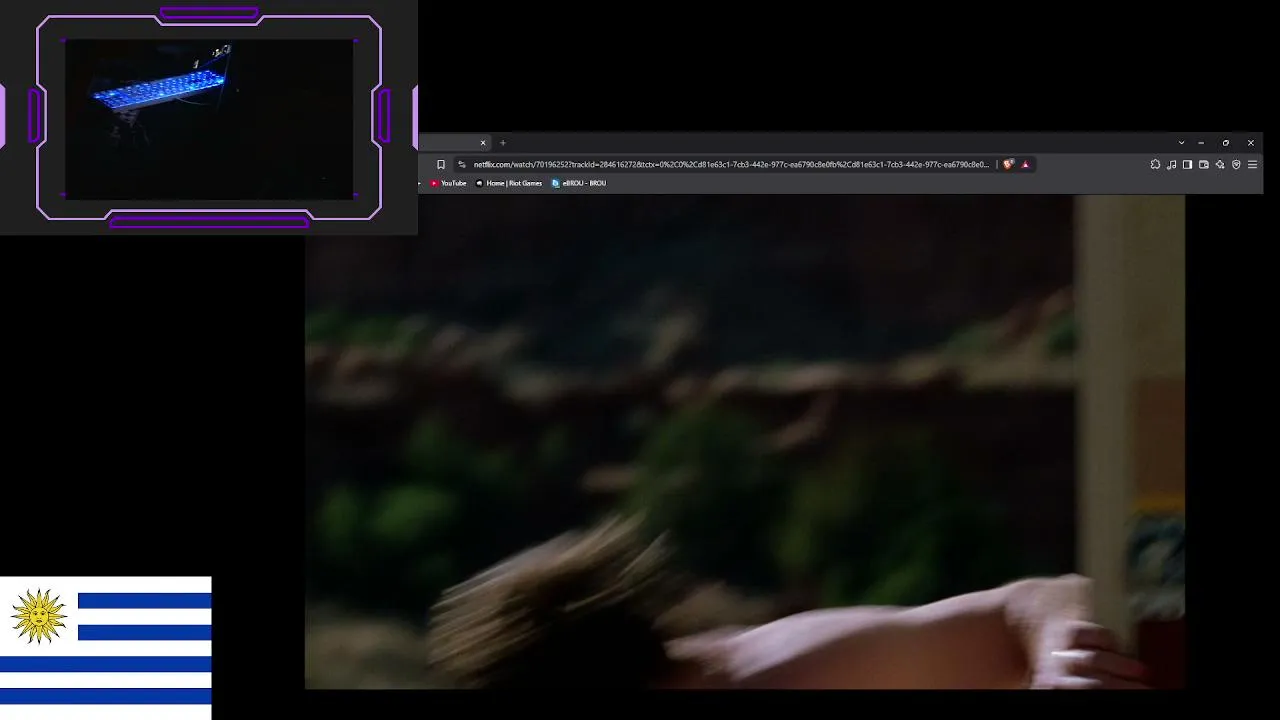The height and width of the screenshot is (720, 1280).
Task: View site information icon beside the URL
Action: point(462,165)
